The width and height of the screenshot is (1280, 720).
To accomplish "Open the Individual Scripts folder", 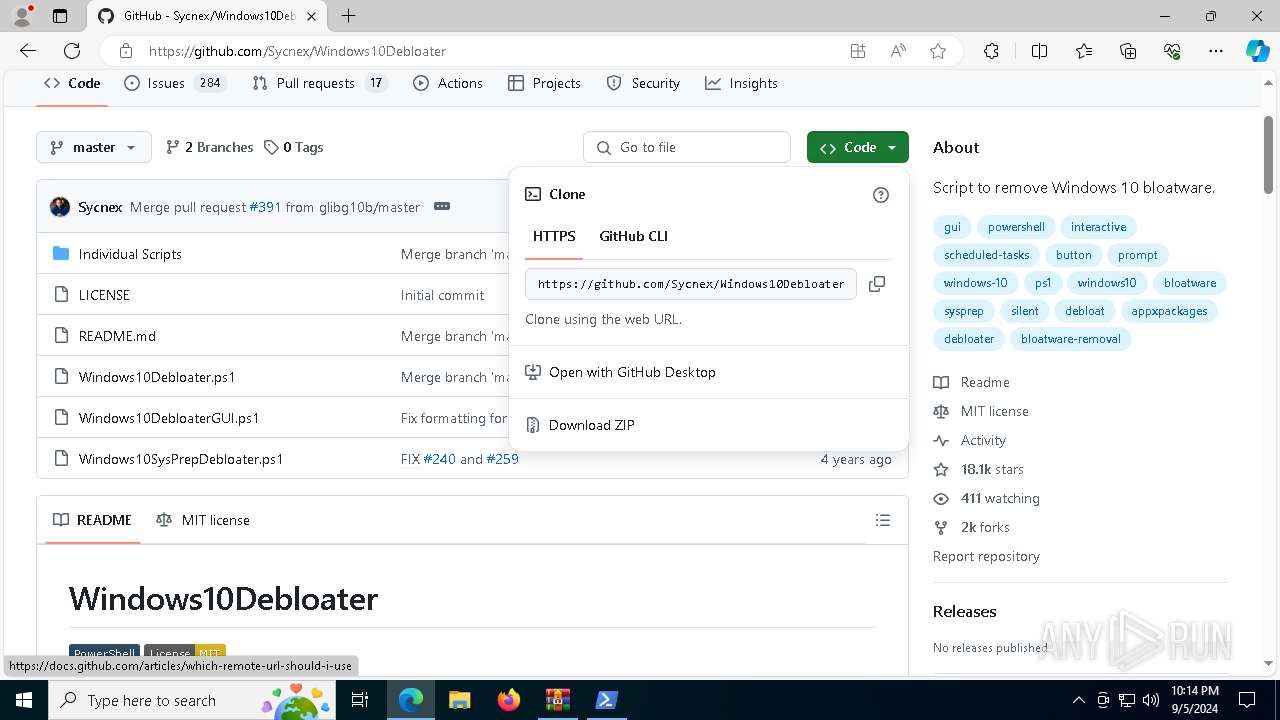I will 130,254.
